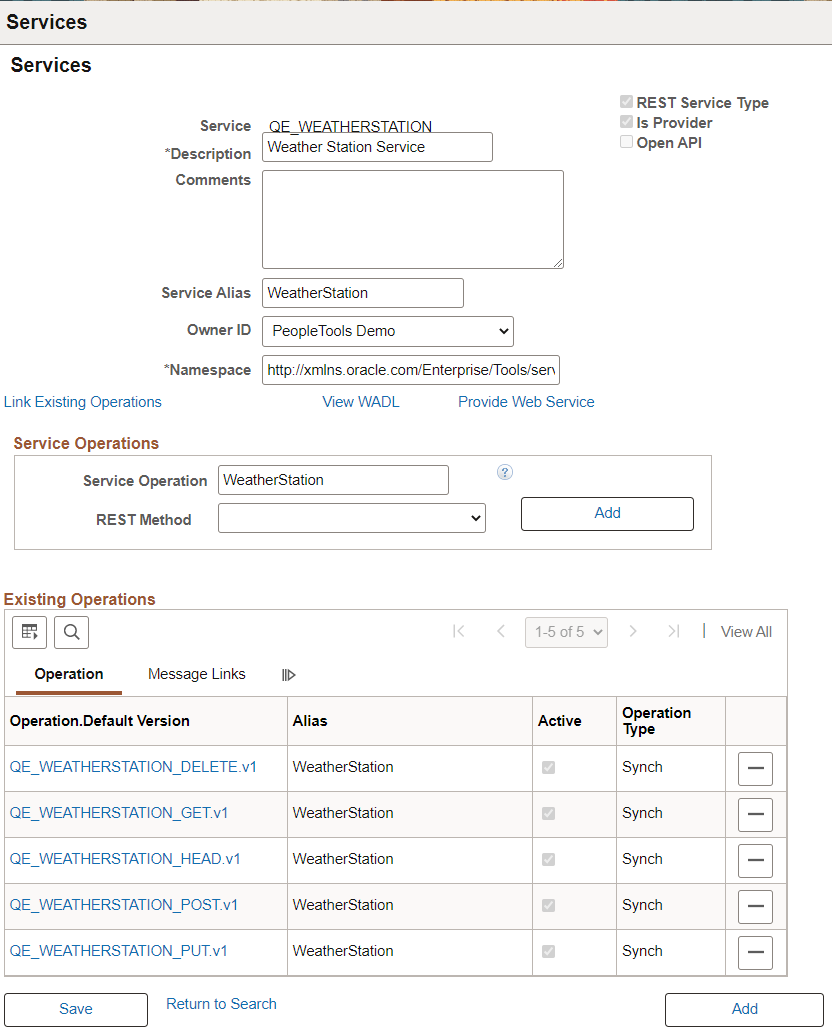Switch to the Message Links tab

click(x=197, y=674)
